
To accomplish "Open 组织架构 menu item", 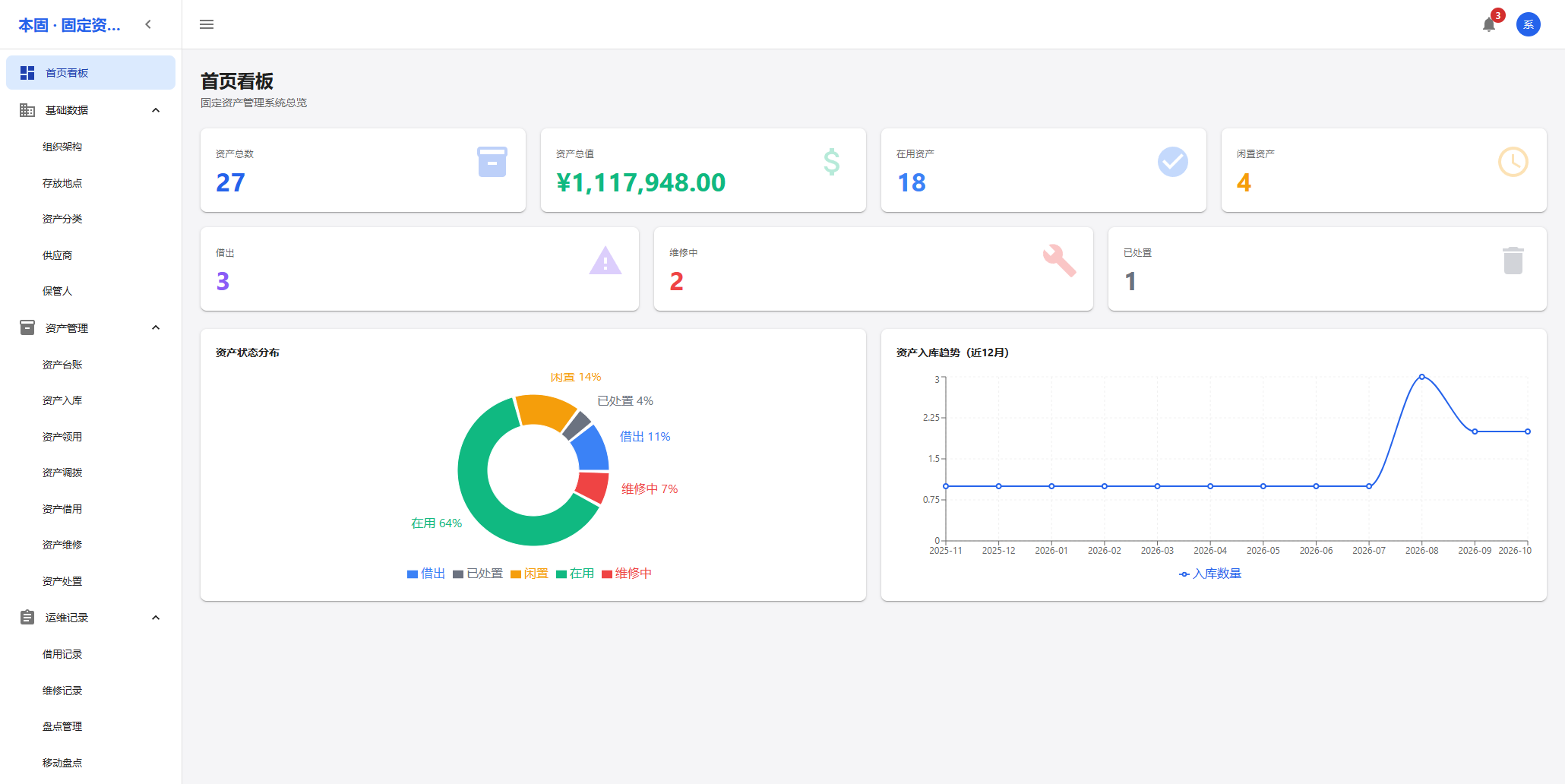I will click(90, 147).
